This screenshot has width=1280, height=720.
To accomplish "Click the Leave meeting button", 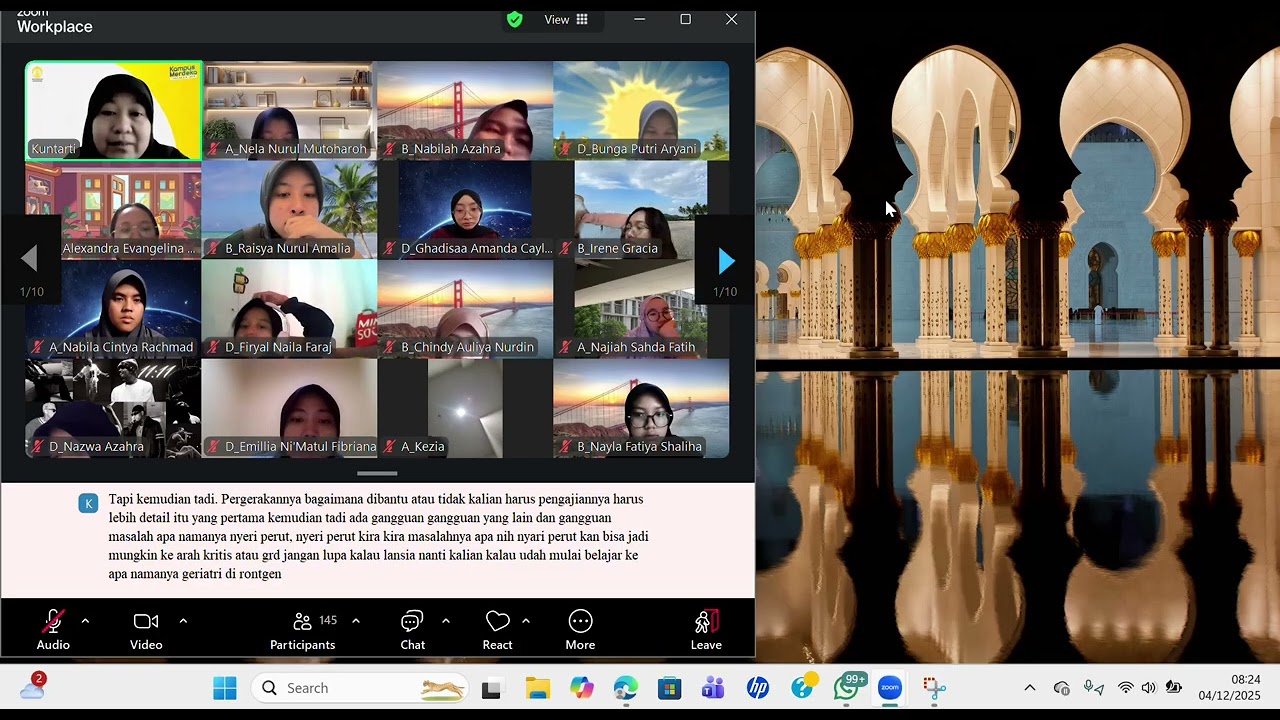I will 706,630.
